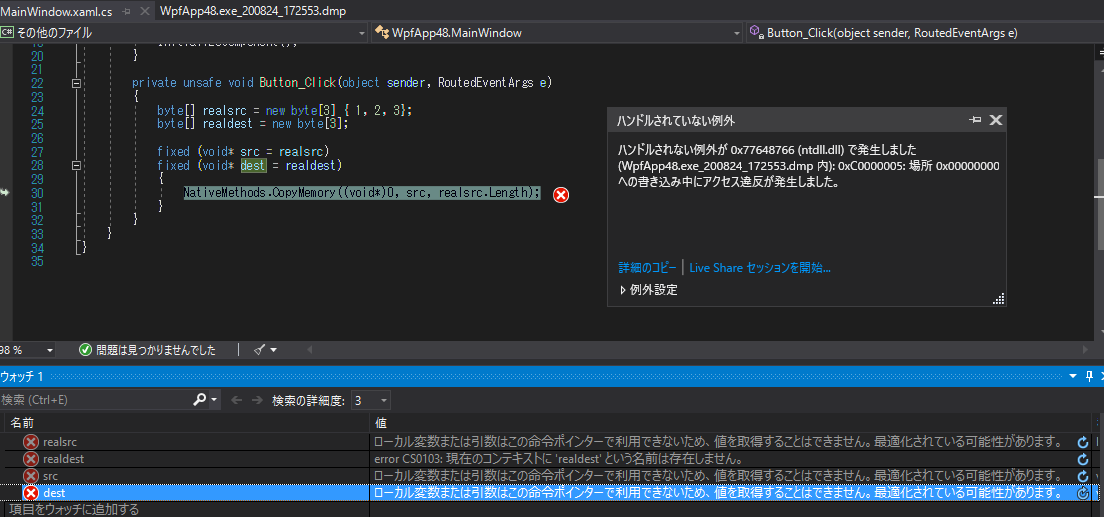
Task: Refresh the realdest watch value
Action: (1083, 459)
